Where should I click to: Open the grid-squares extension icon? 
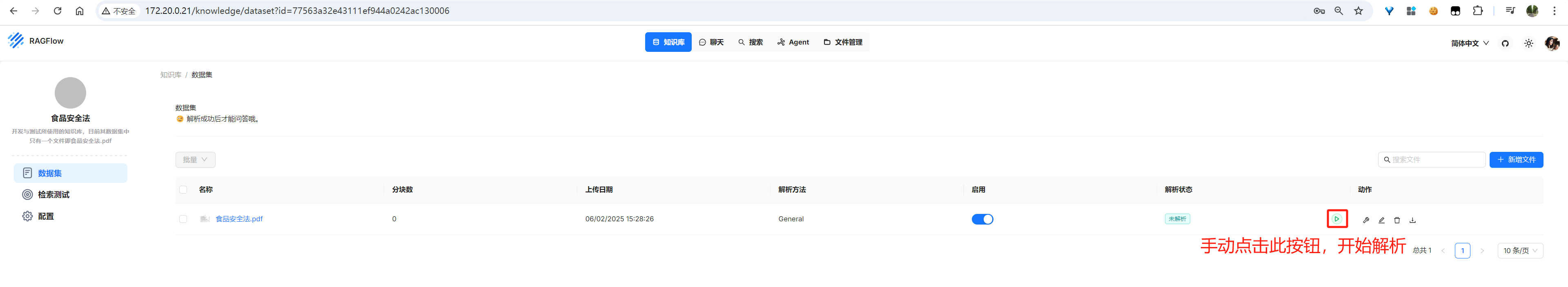pos(1411,11)
